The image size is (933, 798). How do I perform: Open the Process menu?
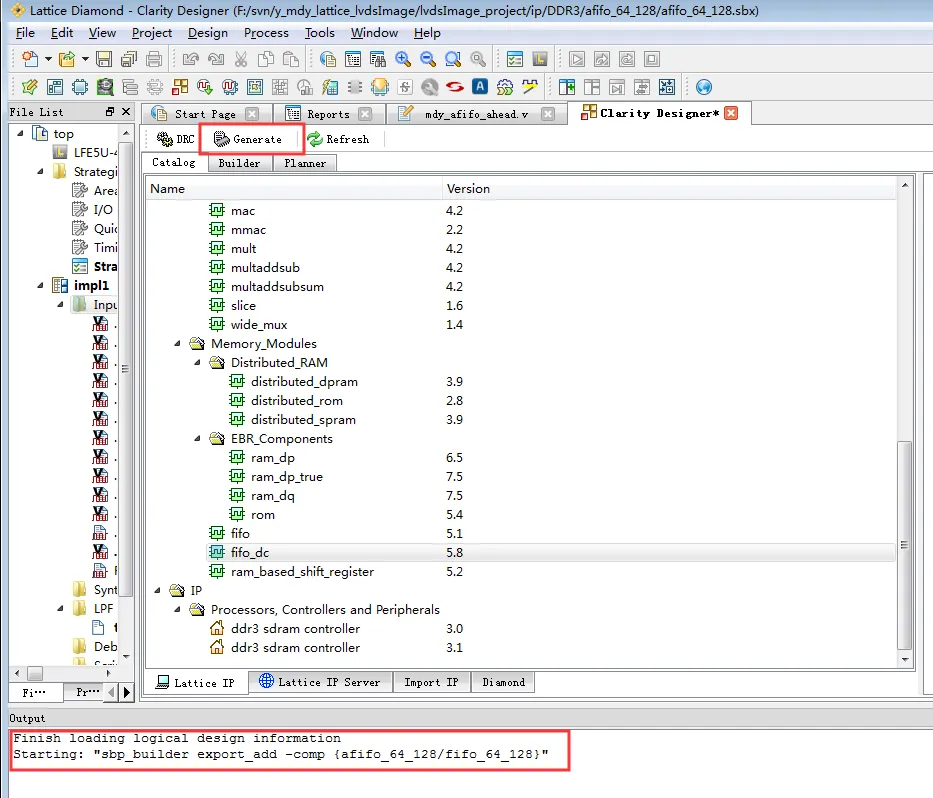266,33
